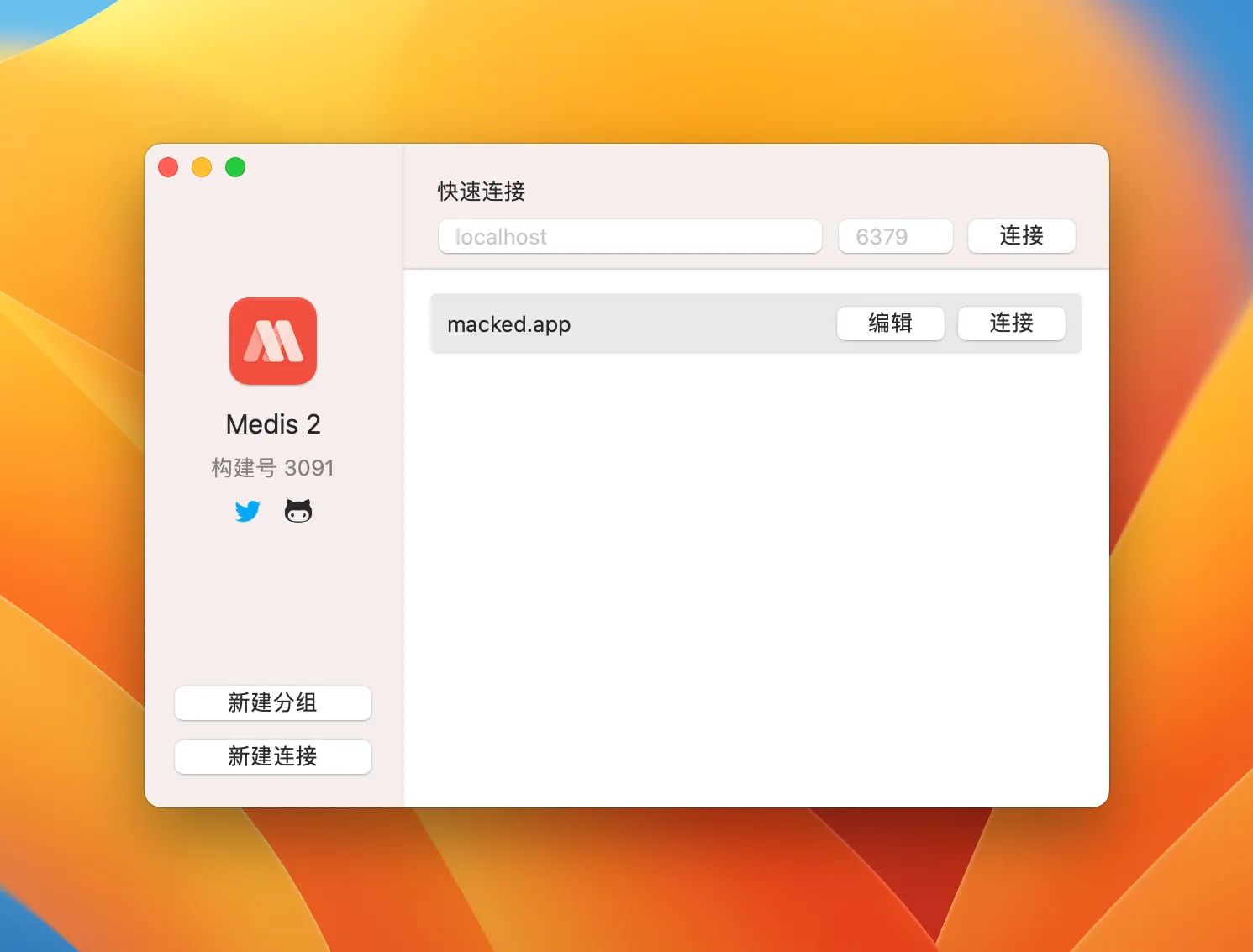Open the Twitter bird icon link
Viewport: 1253px width, 952px height.
[248, 511]
